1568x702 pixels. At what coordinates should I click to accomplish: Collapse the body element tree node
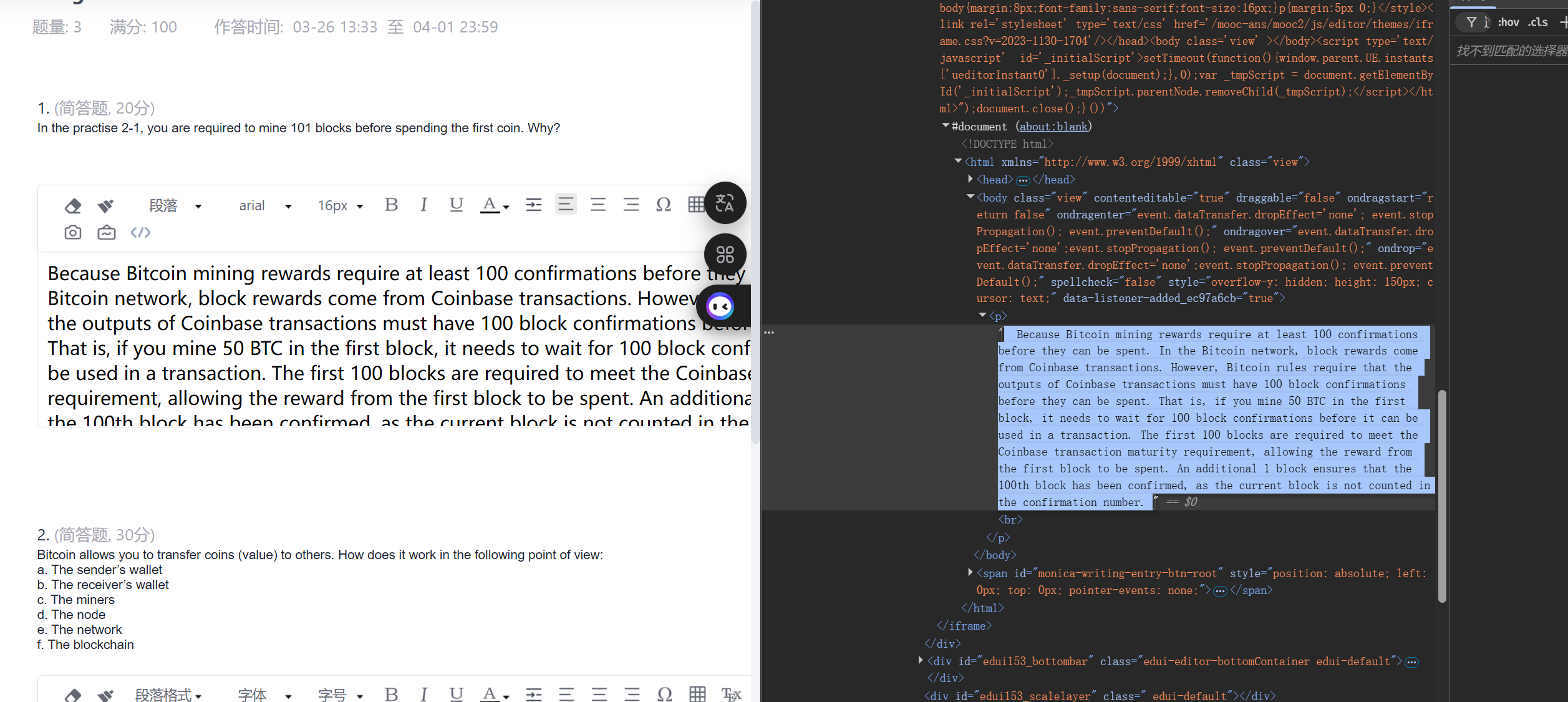970,197
